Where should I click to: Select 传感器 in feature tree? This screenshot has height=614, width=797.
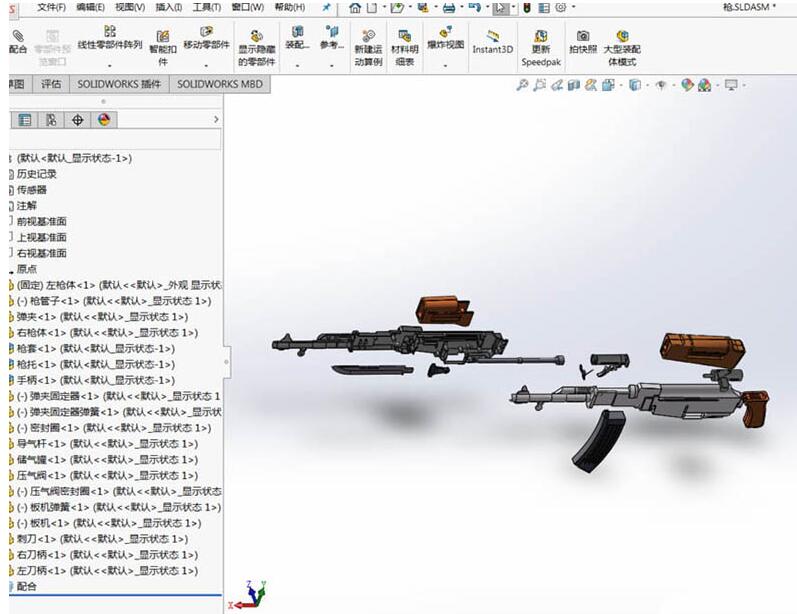coord(32,190)
